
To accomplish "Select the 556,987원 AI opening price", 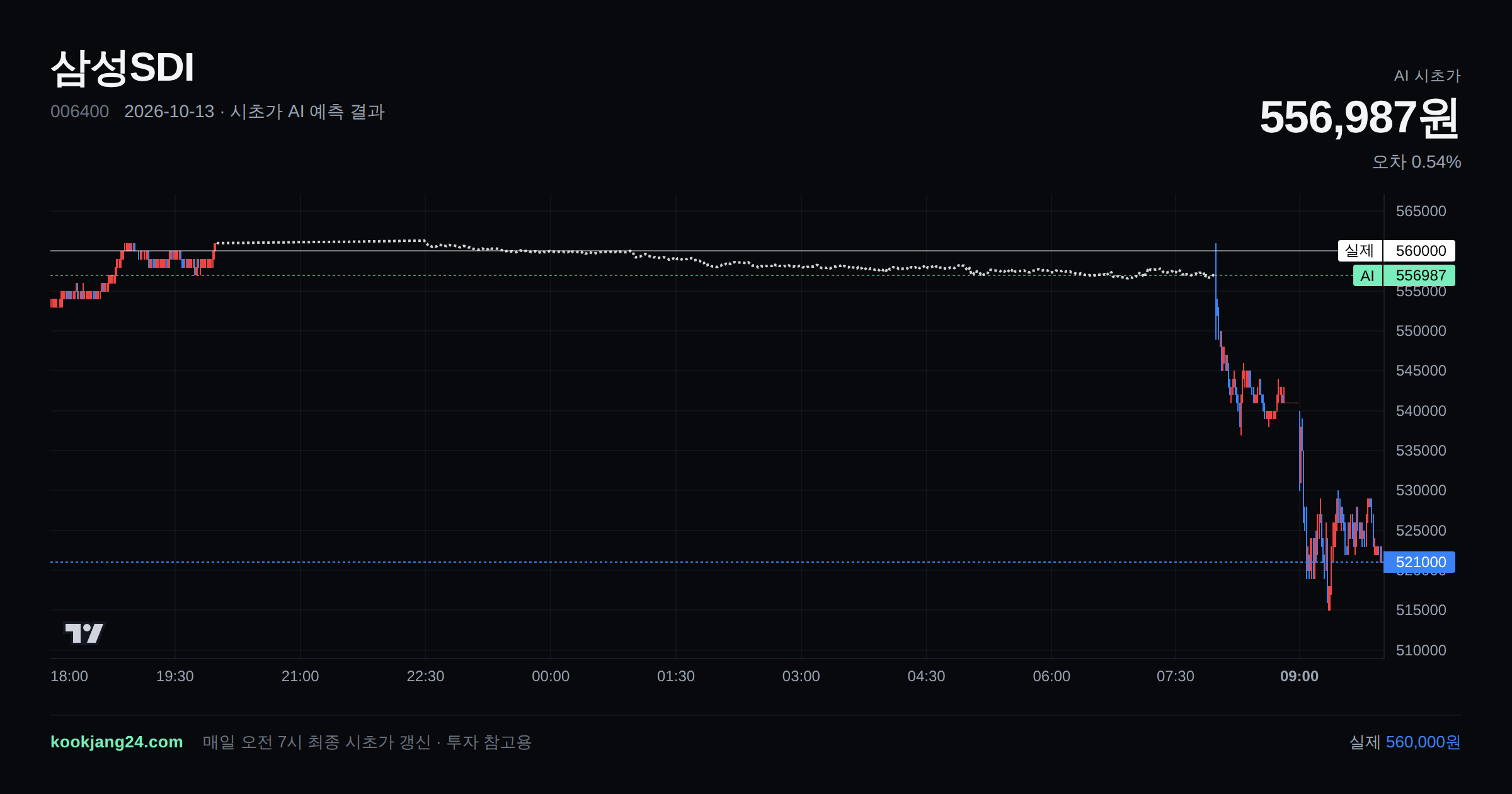I will [x=1359, y=118].
